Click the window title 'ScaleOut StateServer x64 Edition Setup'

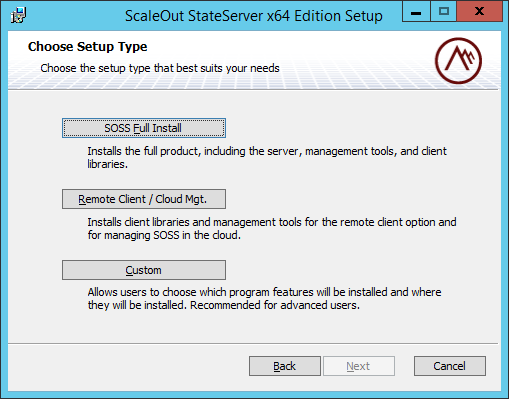pyautogui.click(x=254, y=16)
